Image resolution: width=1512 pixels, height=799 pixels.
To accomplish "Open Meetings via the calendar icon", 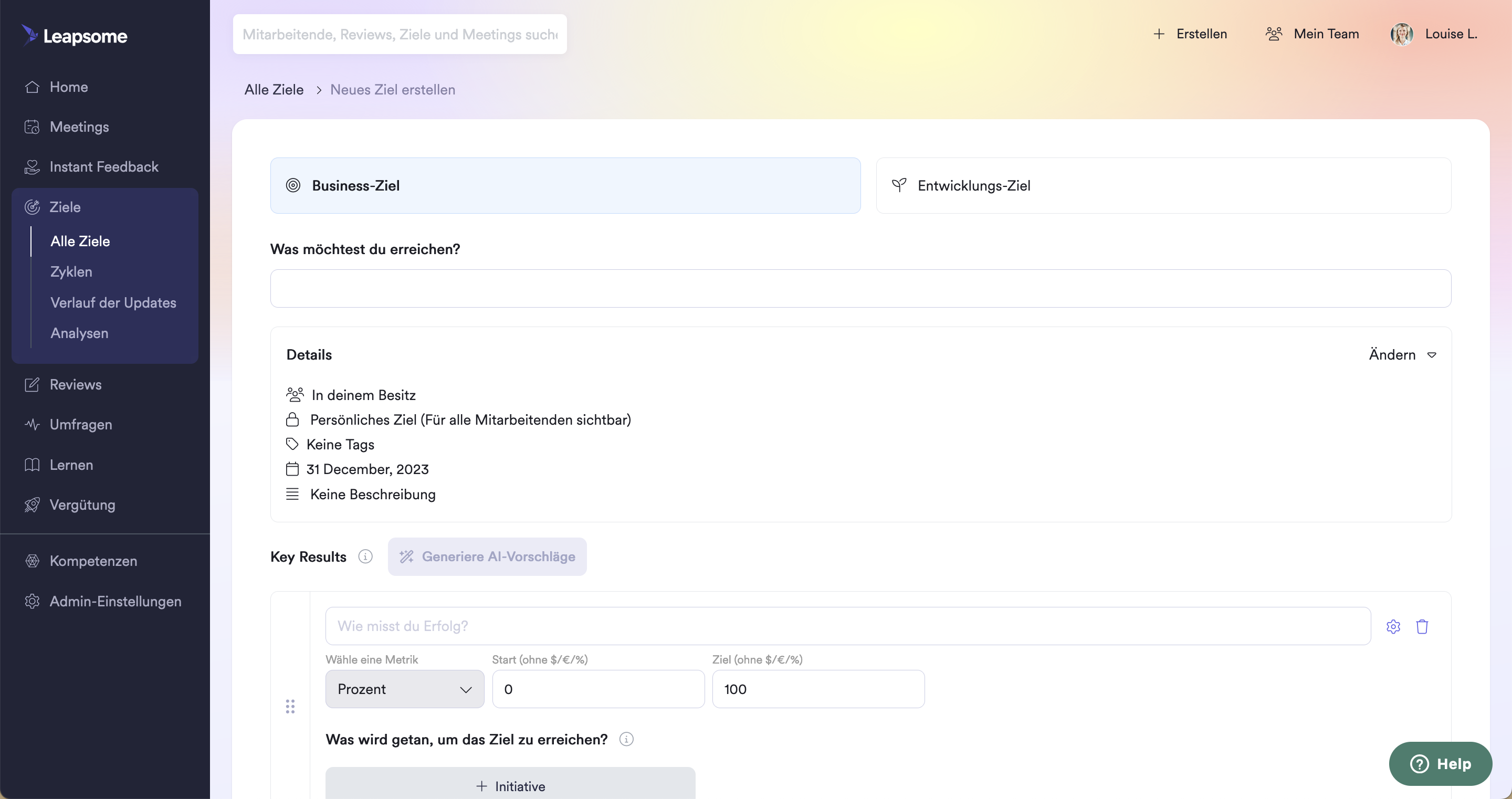I will click(32, 127).
